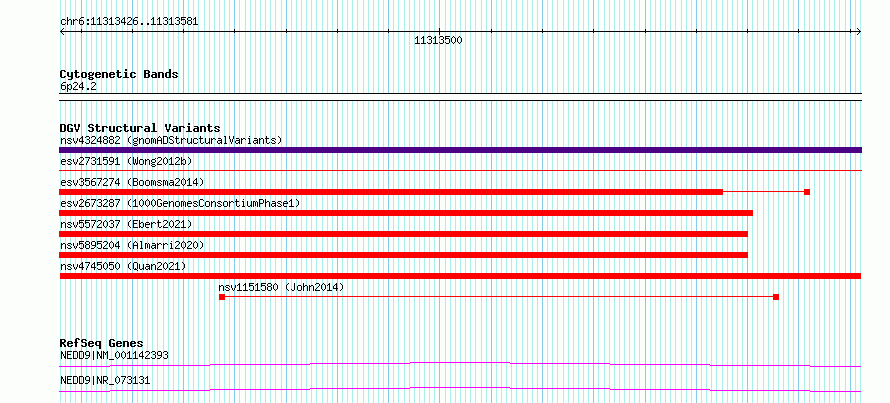Click the Cytogenetic Bands track title
The height and width of the screenshot is (403, 890).
[119, 74]
